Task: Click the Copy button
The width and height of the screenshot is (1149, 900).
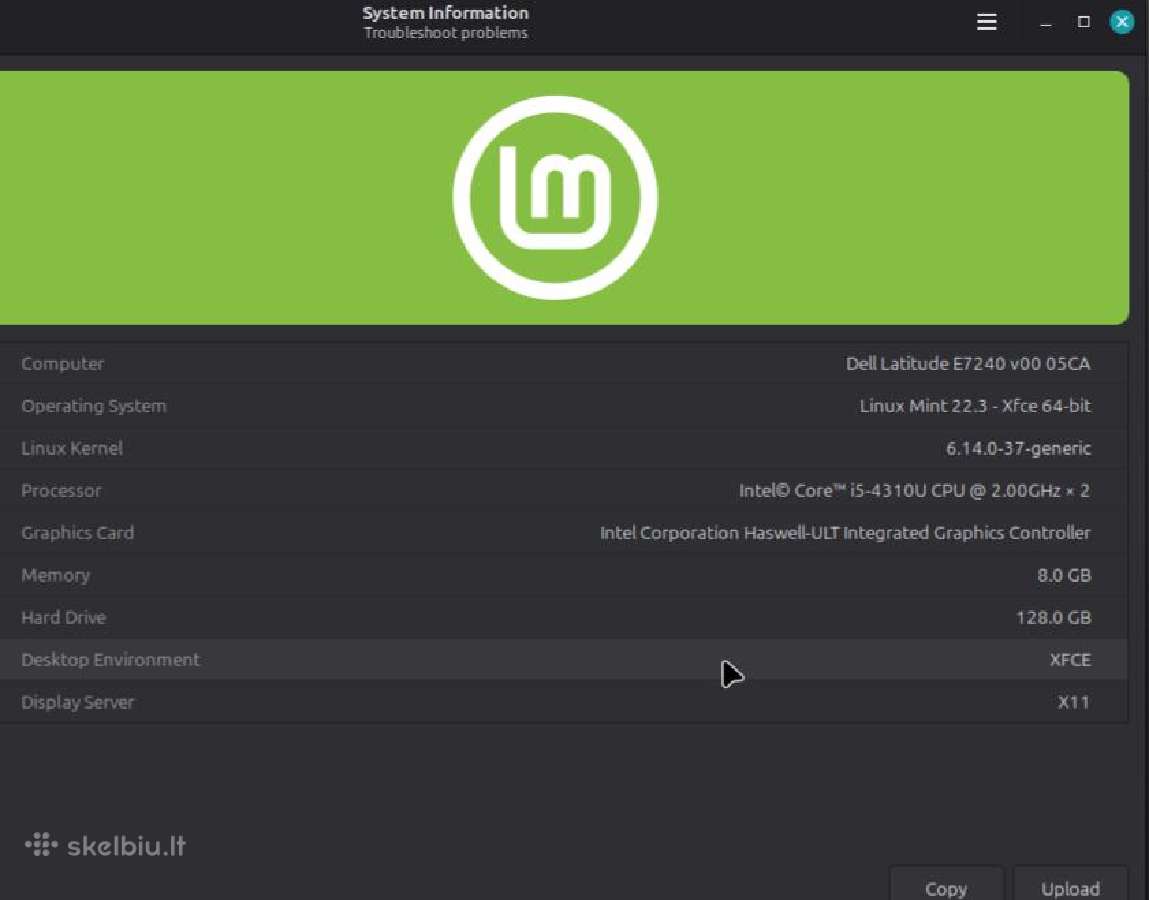Action: point(946,885)
